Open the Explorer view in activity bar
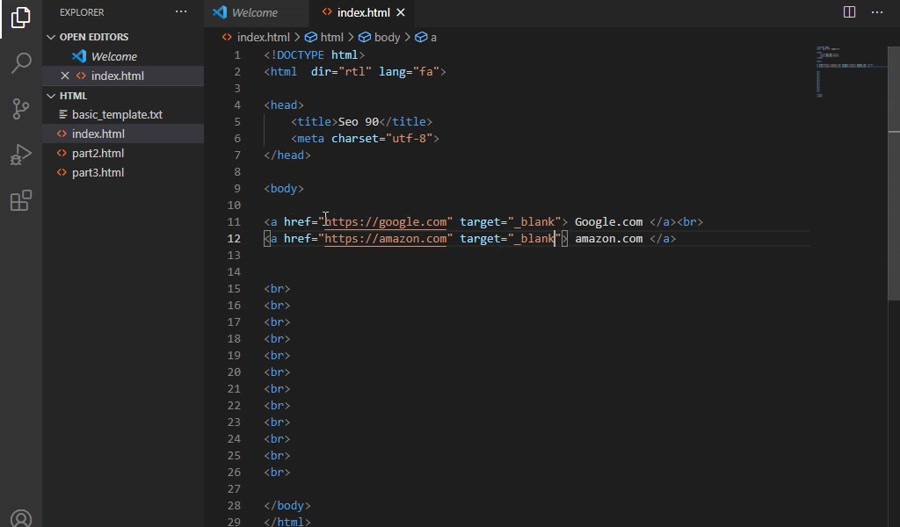This screenshot has width=900, height=527. coord(21,17)
